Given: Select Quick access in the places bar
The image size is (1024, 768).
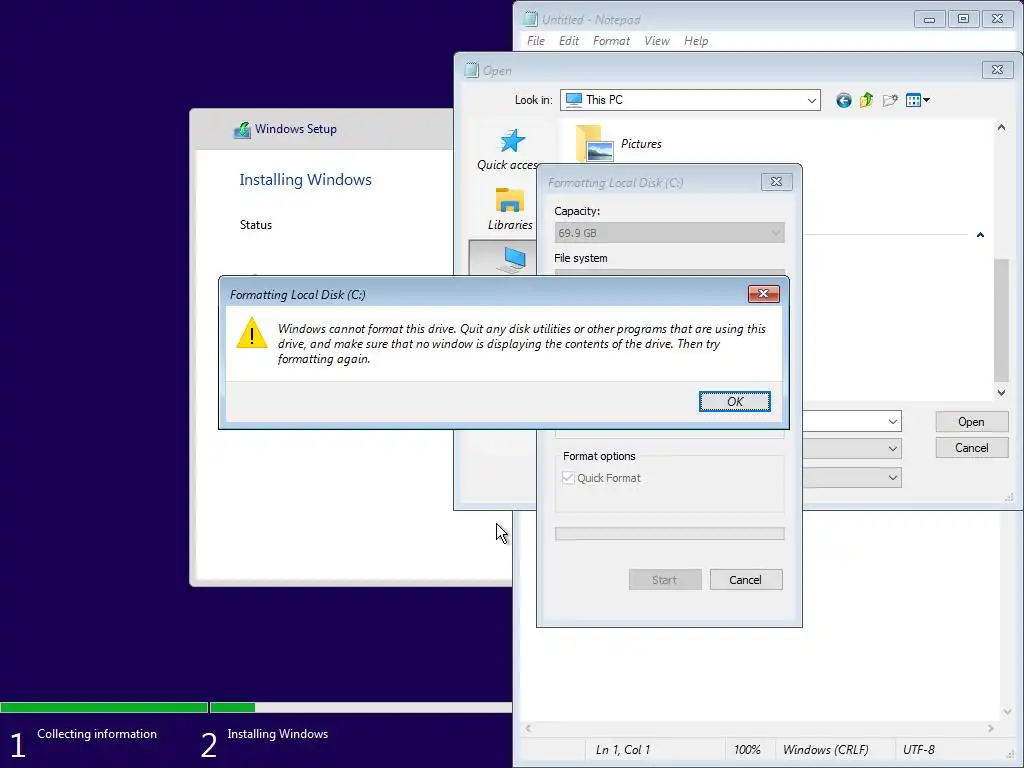Looking at the screenshot, I should [x=507, y=150].
